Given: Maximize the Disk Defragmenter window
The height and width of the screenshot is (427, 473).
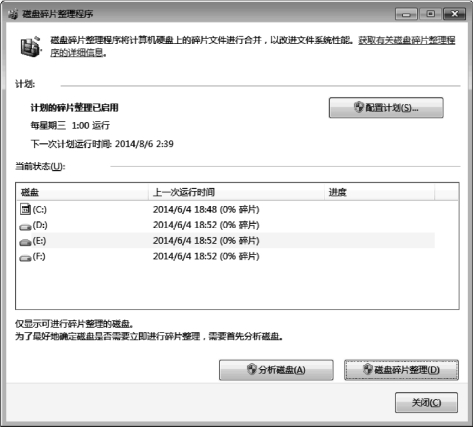Looking at the screenshot, I should coord(430,14).
